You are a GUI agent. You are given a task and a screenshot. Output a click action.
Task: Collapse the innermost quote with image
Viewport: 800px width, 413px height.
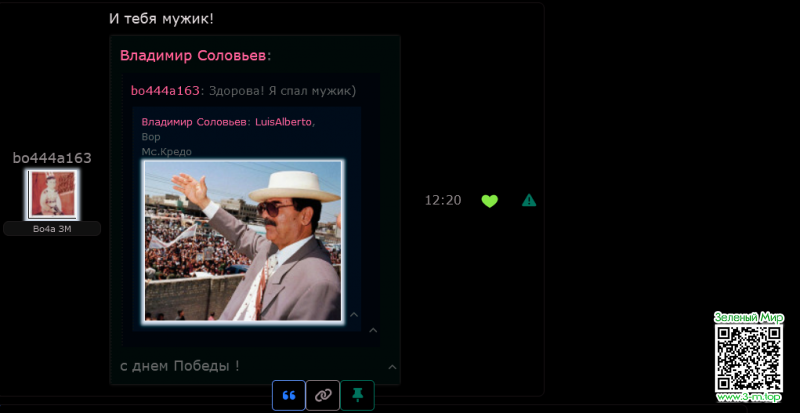tap(353, 315)
